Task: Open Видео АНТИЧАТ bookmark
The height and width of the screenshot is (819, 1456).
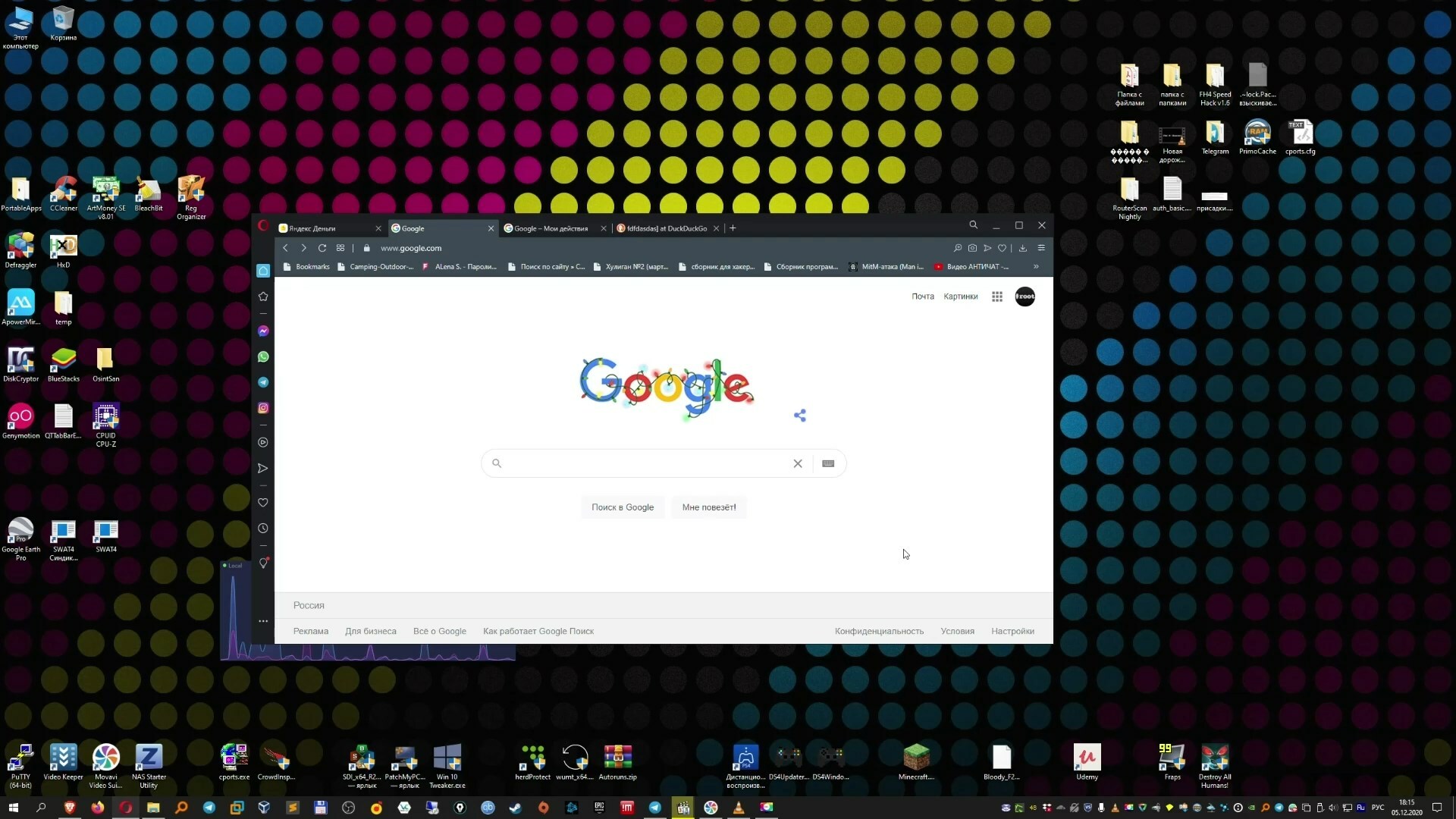Action: (x=972, y=267)
